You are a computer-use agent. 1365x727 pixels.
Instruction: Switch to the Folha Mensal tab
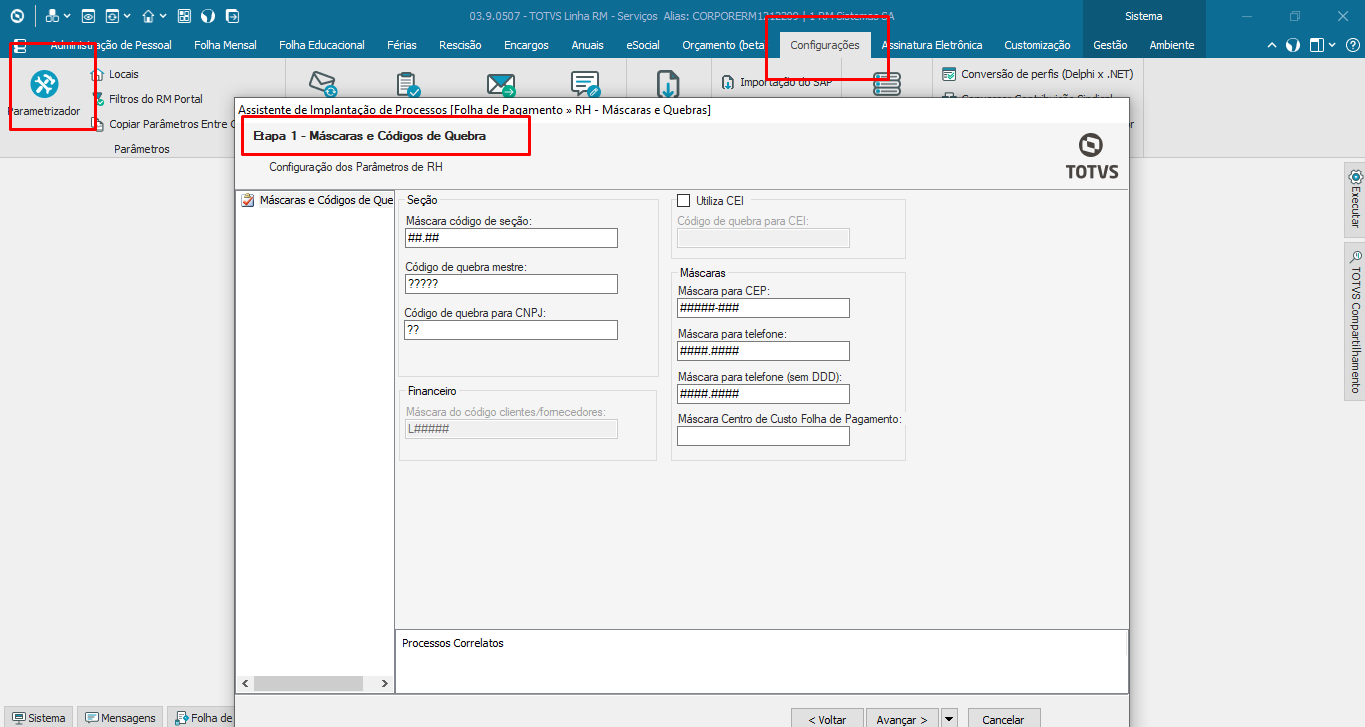pos(225,45)
